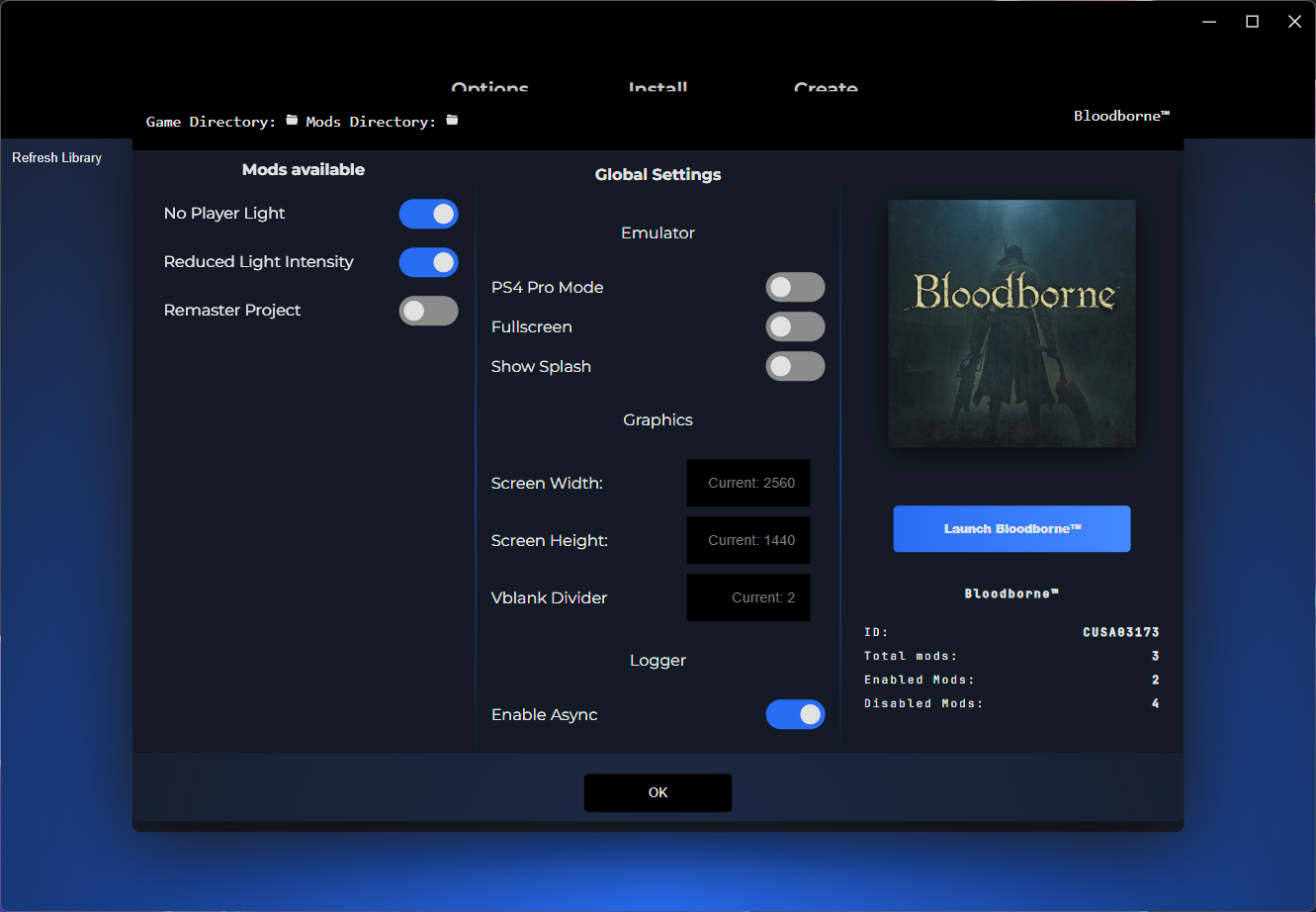The height and width of the screenshot is (912, 1316).
Task: Click the Enabled Mods label
Action: 920,680
